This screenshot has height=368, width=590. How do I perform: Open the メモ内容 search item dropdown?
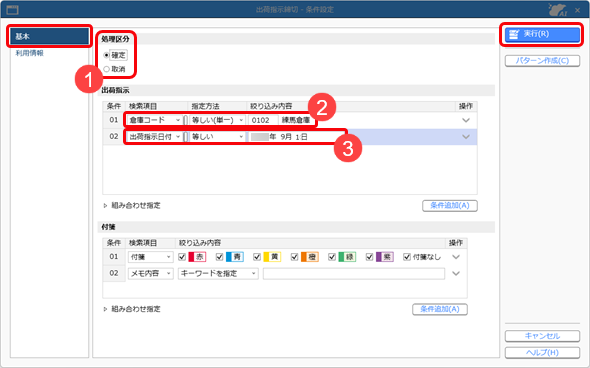coord(151,274)
